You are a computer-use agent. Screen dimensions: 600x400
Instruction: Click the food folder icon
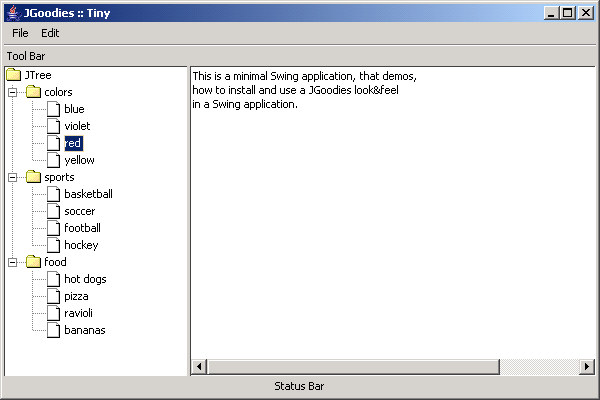pyautogui.click(x=33, y=262)
